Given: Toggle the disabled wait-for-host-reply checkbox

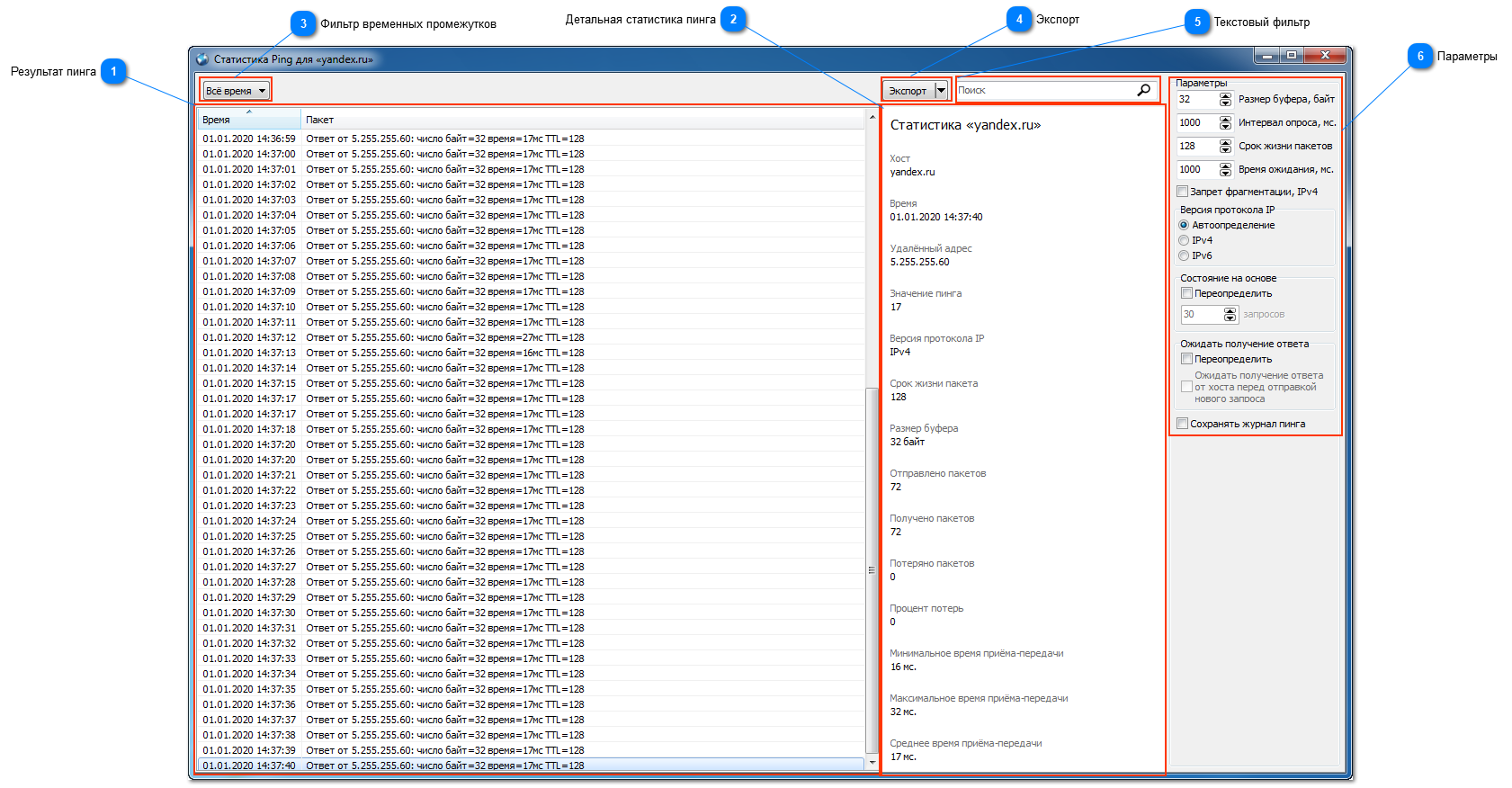Looking at the screenshot, I should click(1186, 387).
